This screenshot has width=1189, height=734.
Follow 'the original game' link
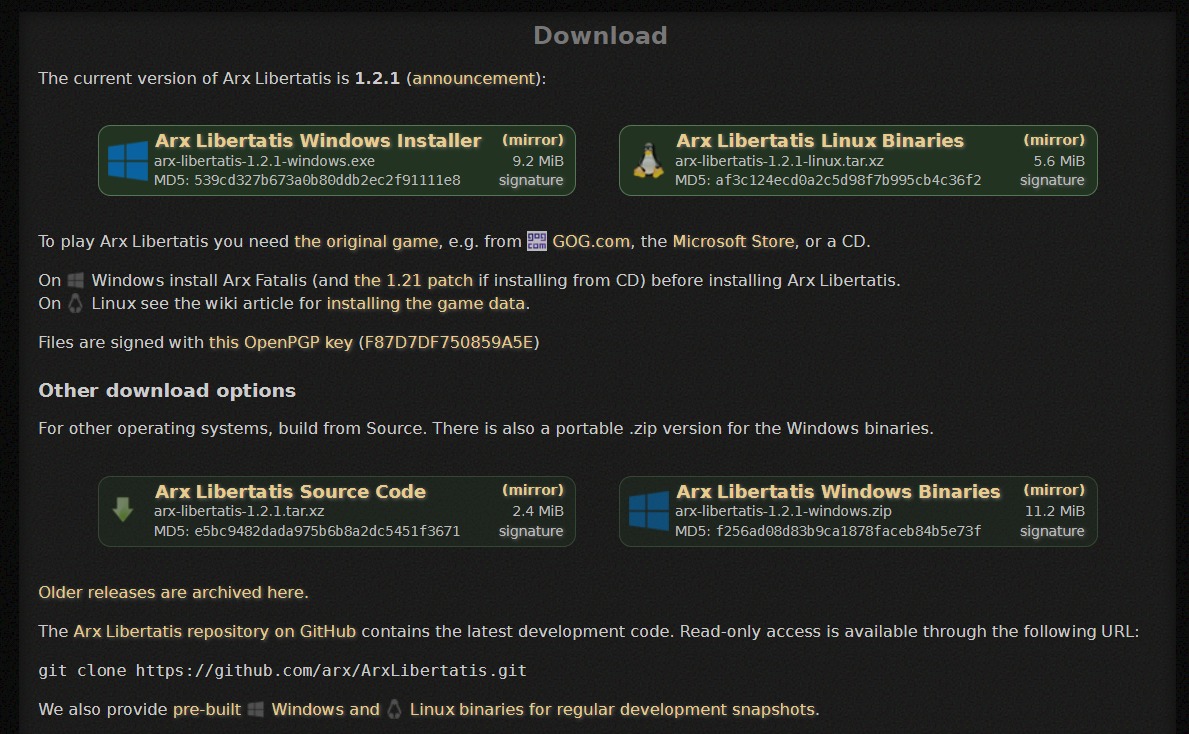pyautogui.click(x=366, y=242)
